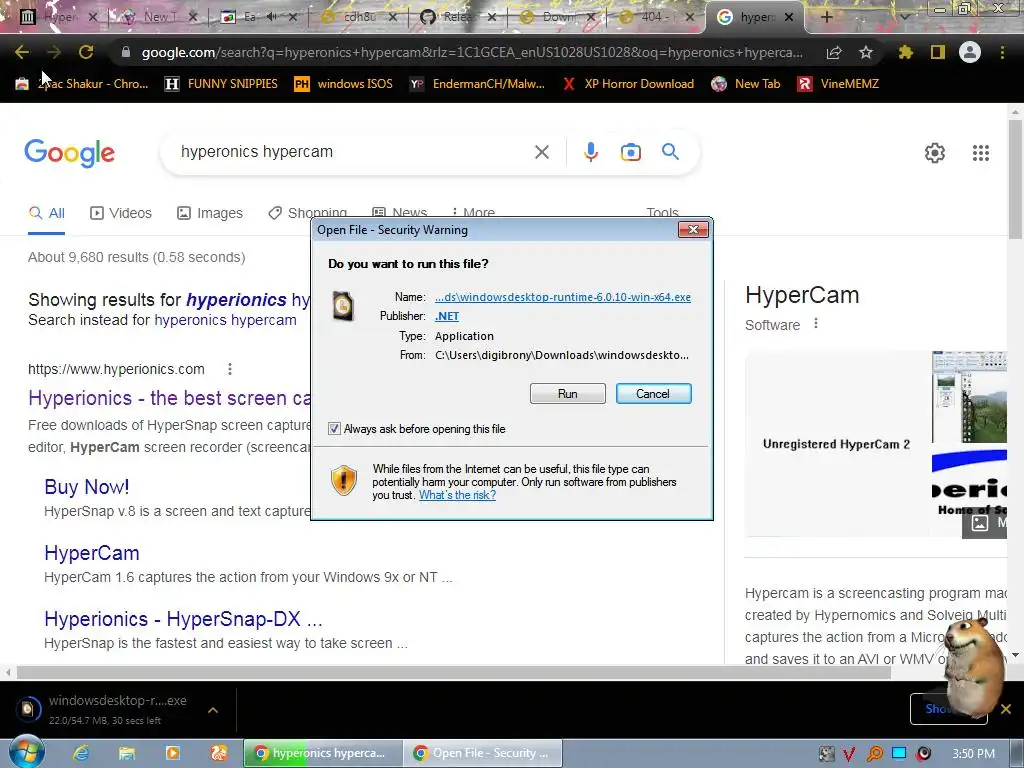Open the FUNNY SNIPPIES bookmark
Screen dimensions: 1024x768
pos(221,84)
